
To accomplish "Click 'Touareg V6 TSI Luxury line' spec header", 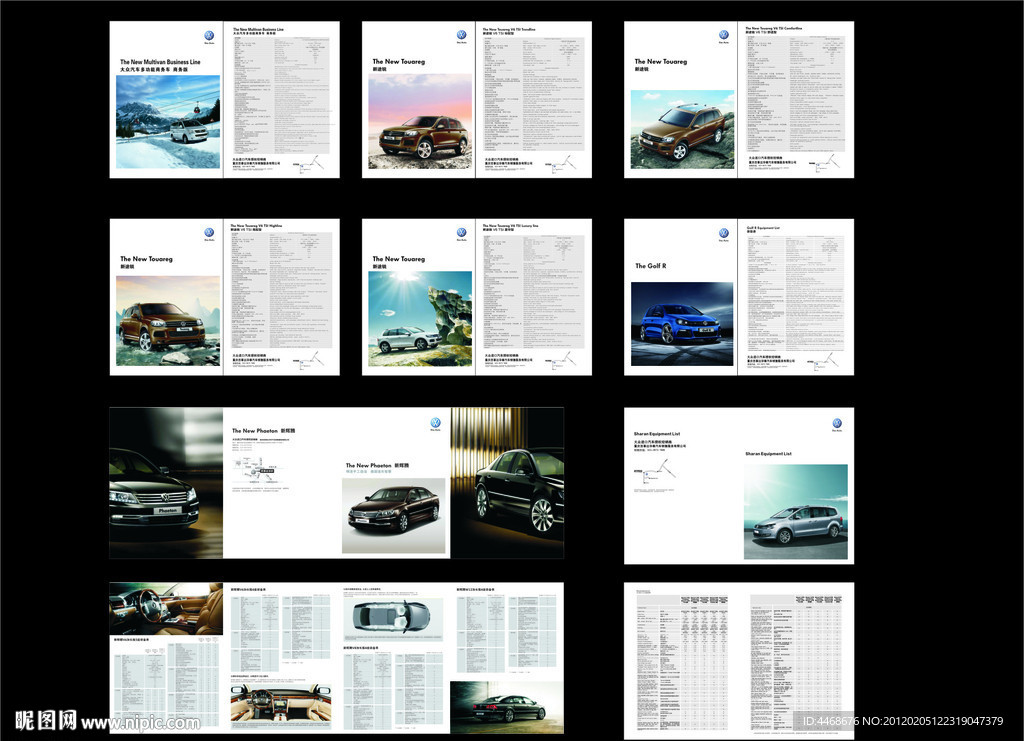I will pos(511,226).
